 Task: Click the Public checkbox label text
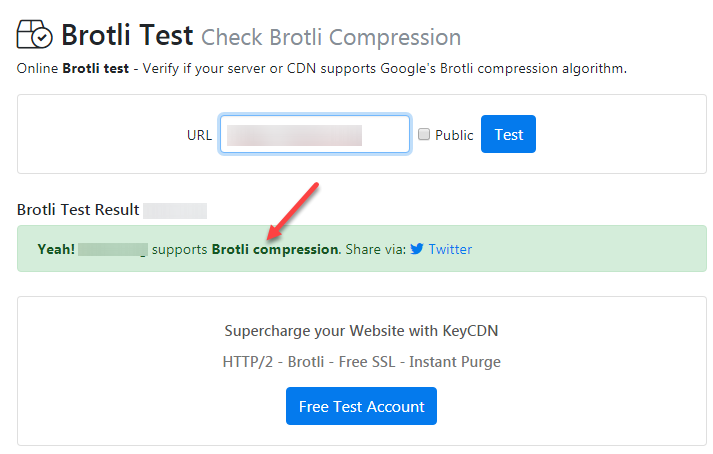tap(454, 135)
